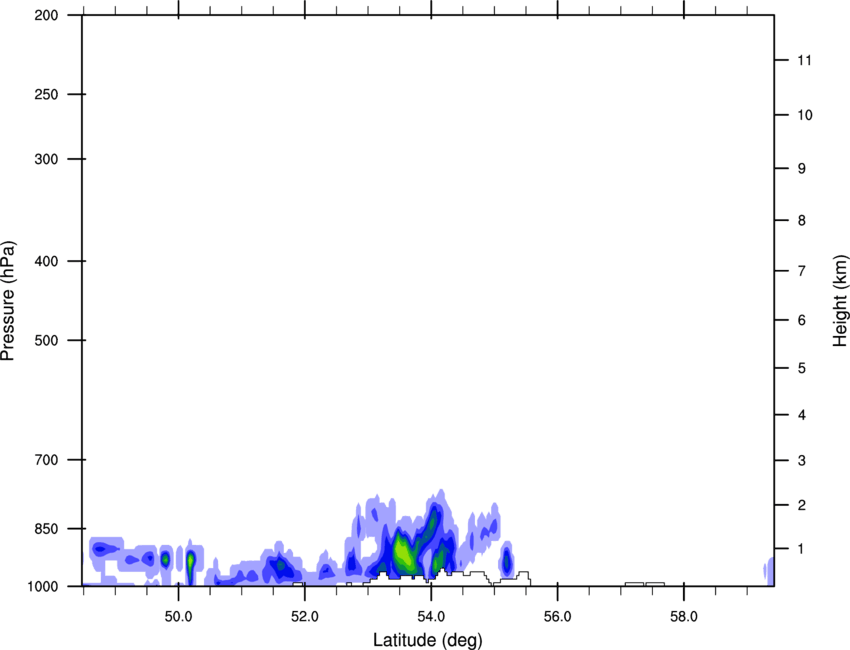850x650 pixels.
Task: Click the 10 km height label
Action: pyautogui.click(x=805, y=115)
